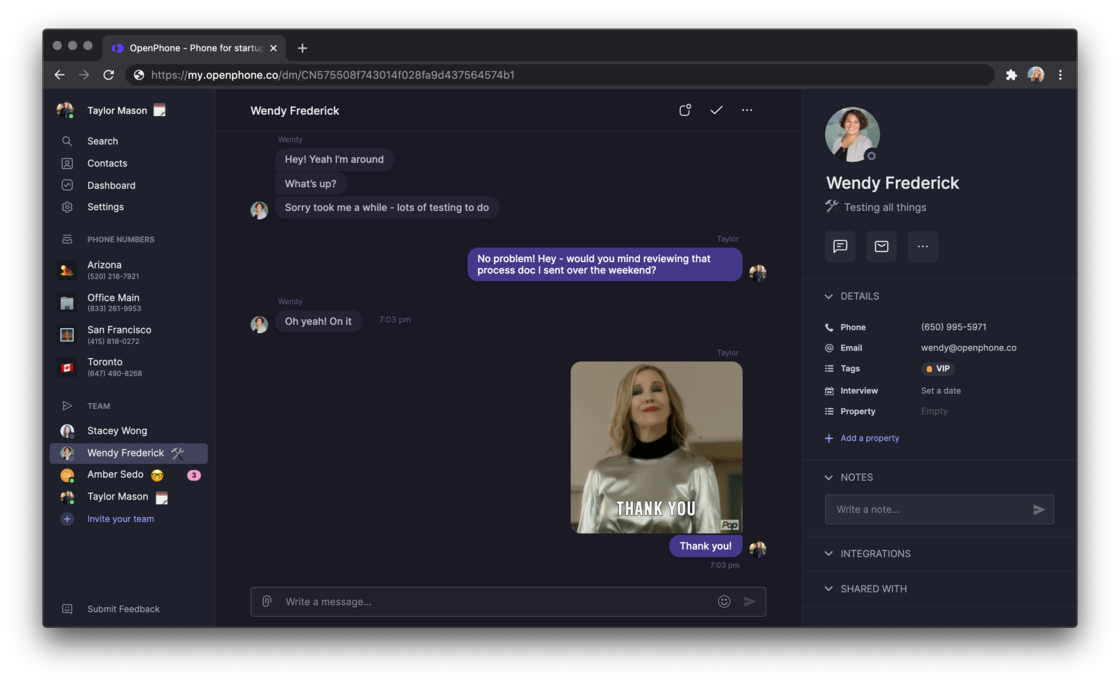Go forward in browser history
Image resolution: width=1120 pixels, height=684 pixels.
(x=84, y=75)
